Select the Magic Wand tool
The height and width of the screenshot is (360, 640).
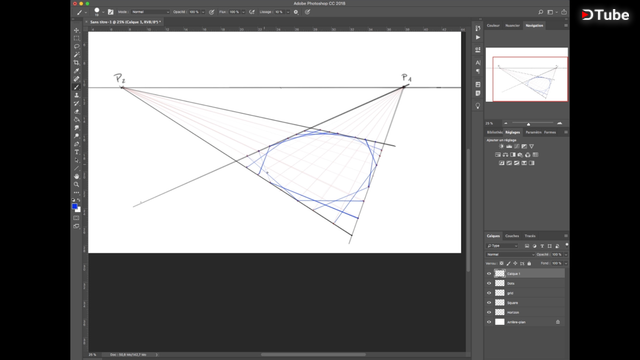[76, 55]
